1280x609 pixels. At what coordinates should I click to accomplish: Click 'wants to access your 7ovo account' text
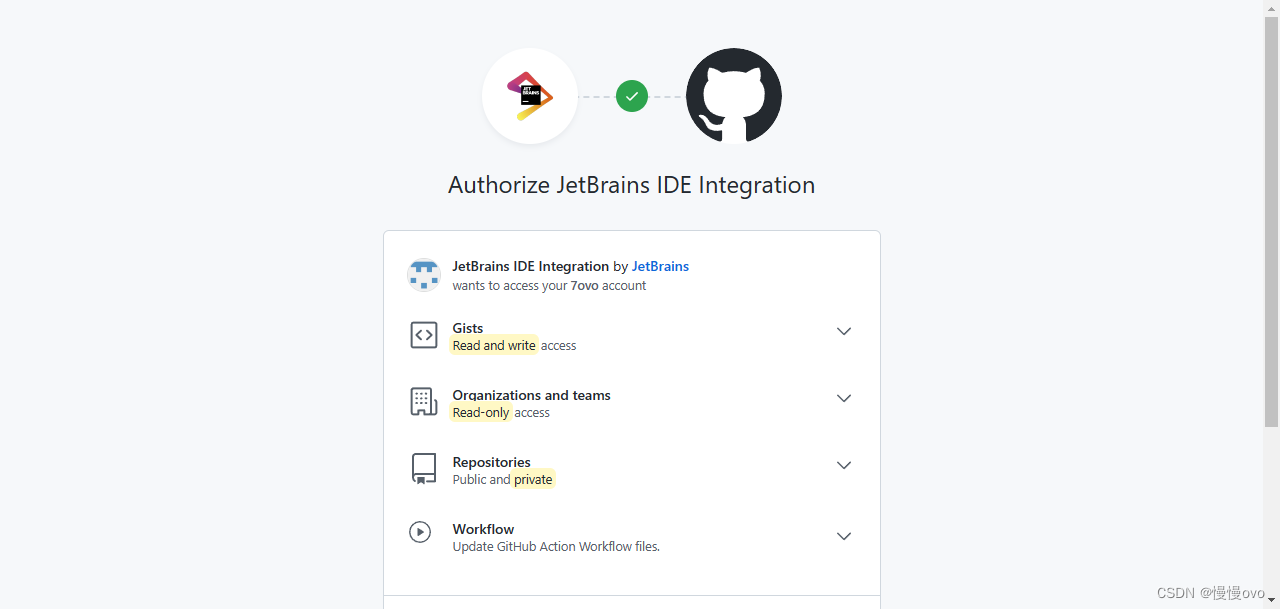click(549, 286)
